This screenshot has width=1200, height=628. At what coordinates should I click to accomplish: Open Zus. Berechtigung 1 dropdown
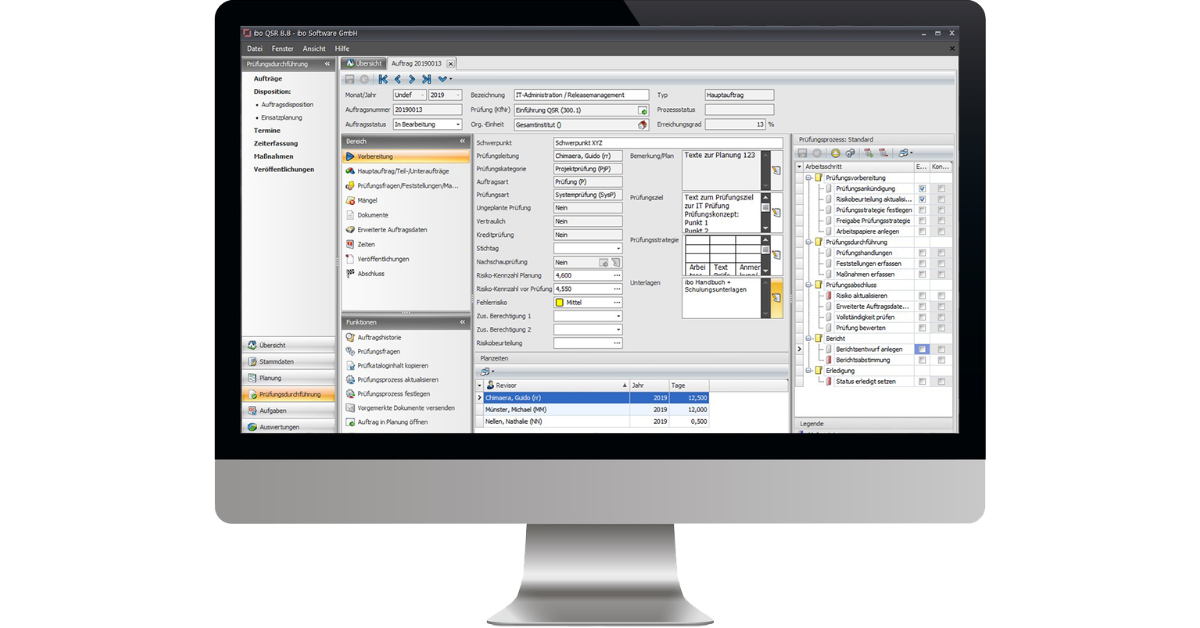tap(618, 316)
